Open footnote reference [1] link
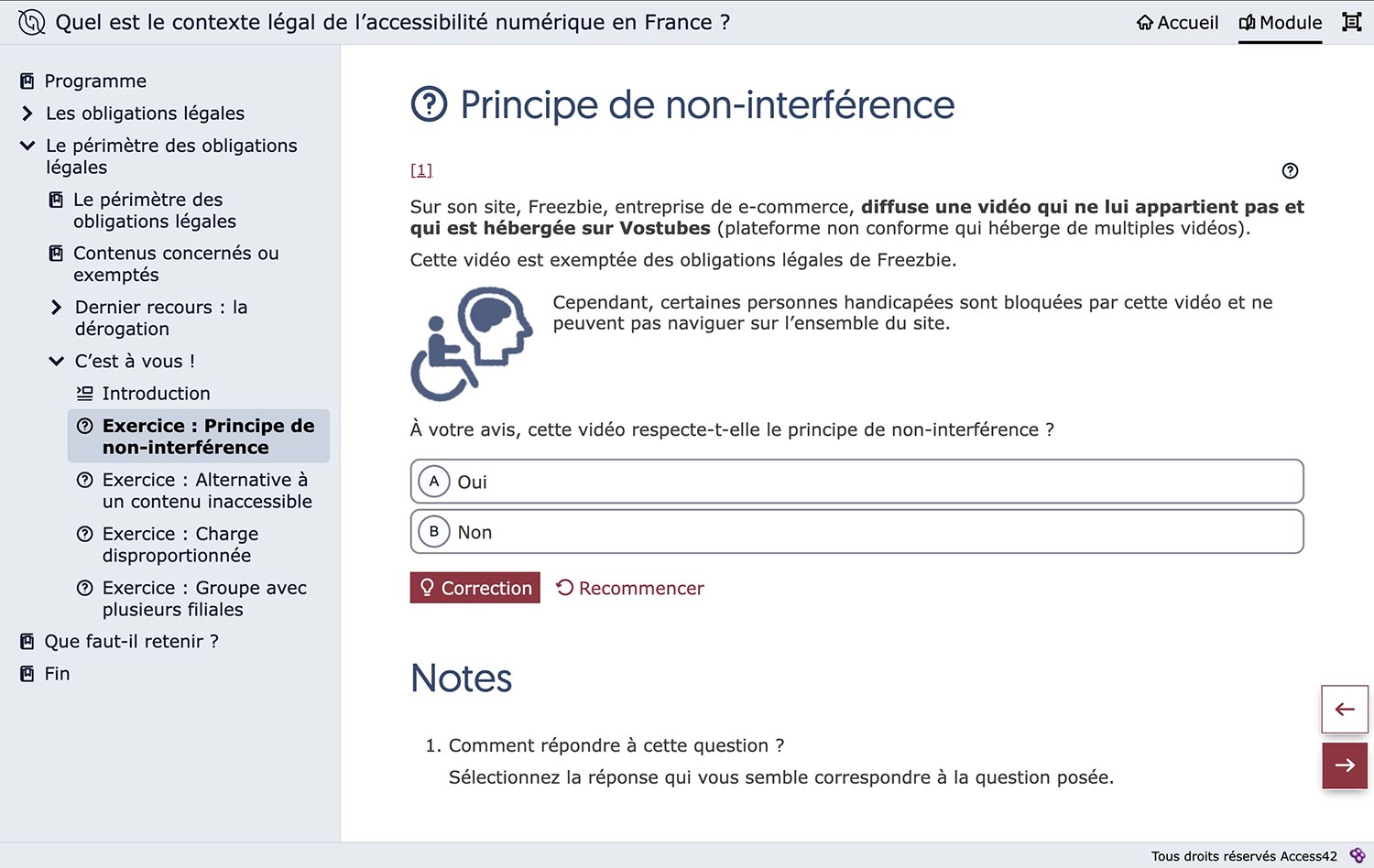 pyautogui.click(x=421, y=170)
